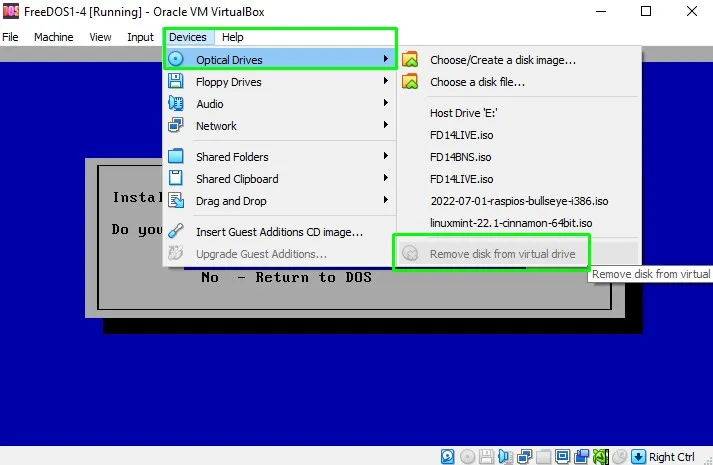Click the floppy disk indicator in status bar
713x465 pixels.
[486, 456]
